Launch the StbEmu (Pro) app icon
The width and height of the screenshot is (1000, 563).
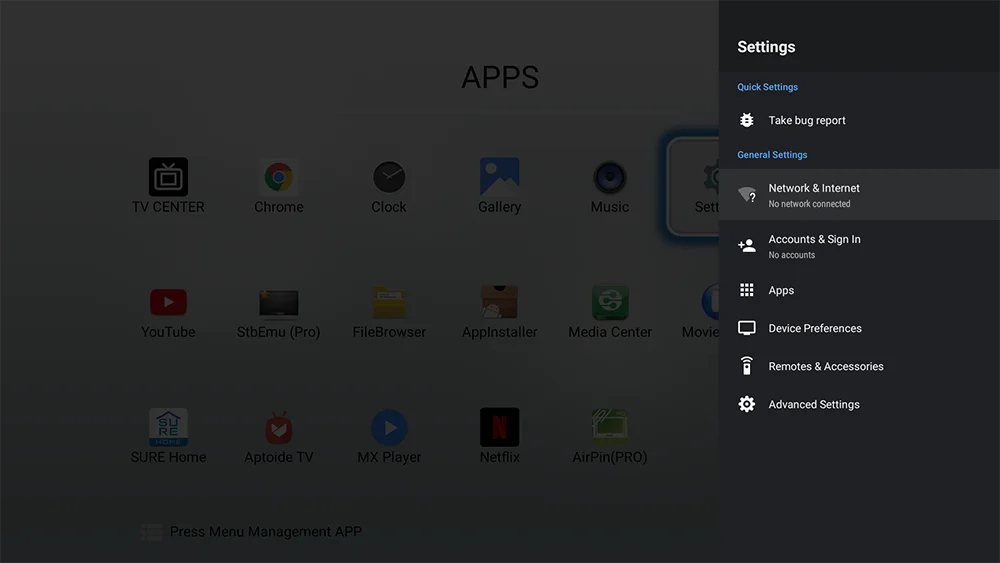pyautogui.click(x=279, y=303)
